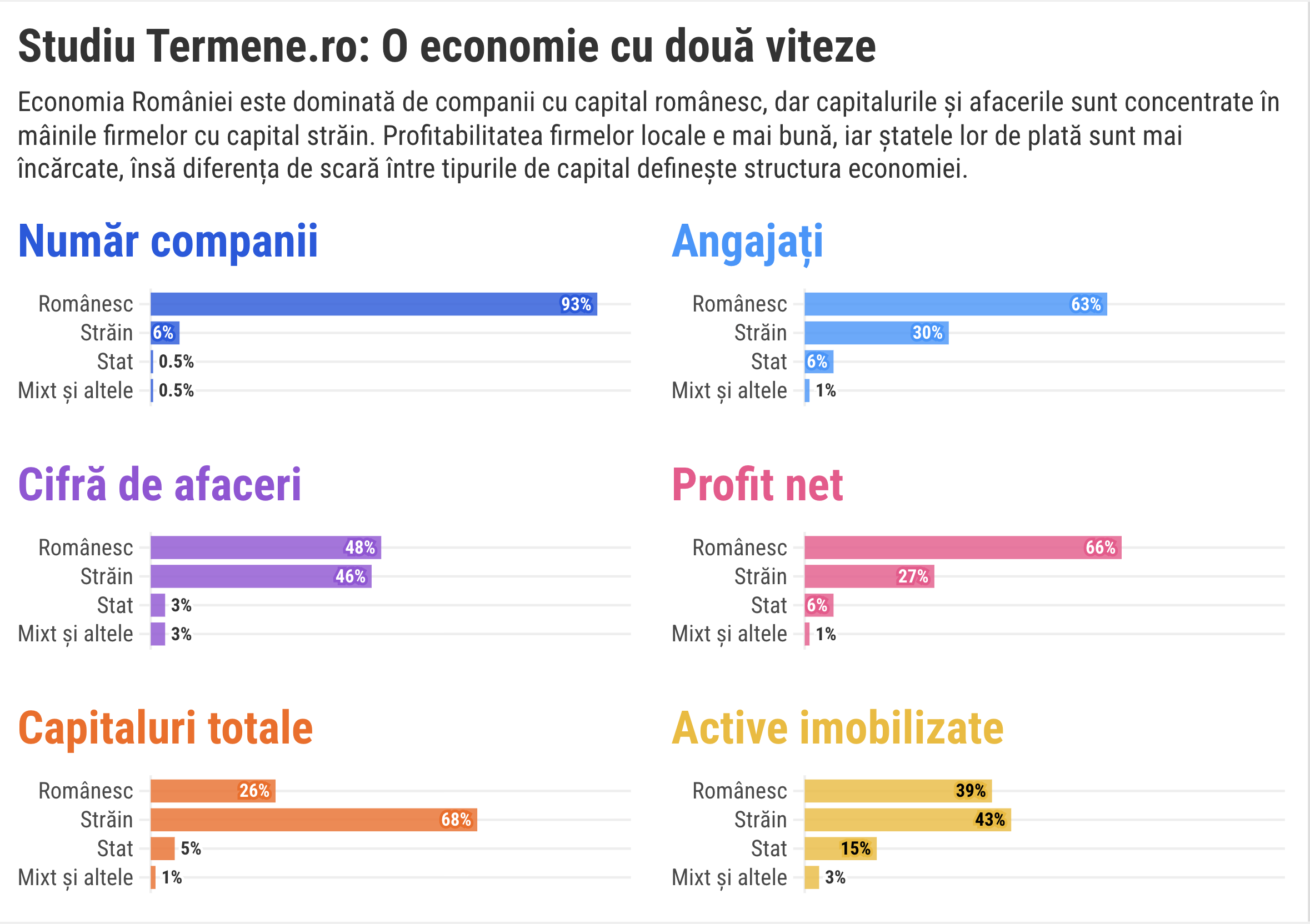Select the 15% Stat bar in Active imobilizate
Viewport: 1310px width, 924px height.
840,848
